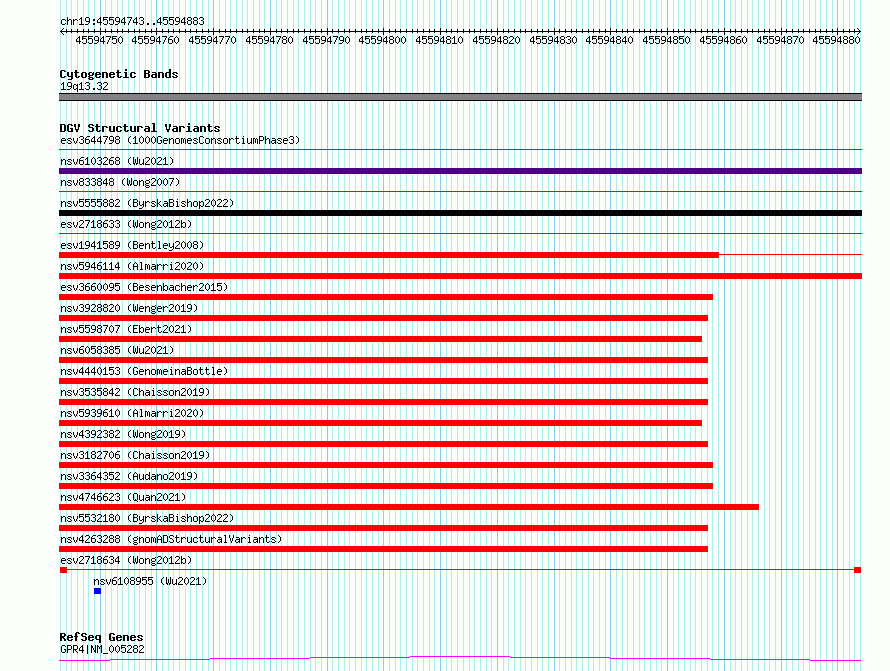Open the nsv6103268 (Wu2021) variant label

point(117,161)
